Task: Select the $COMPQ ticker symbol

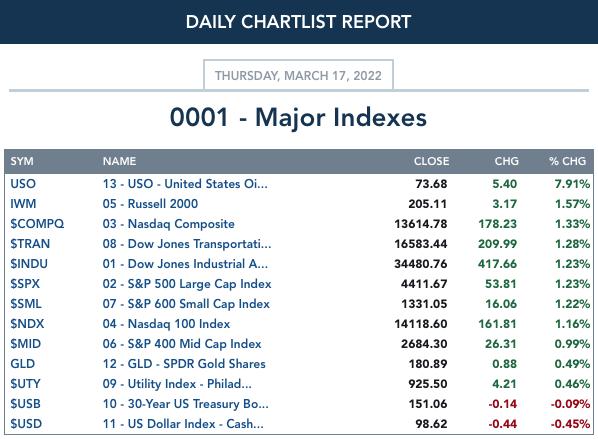Action: [37, 224]
